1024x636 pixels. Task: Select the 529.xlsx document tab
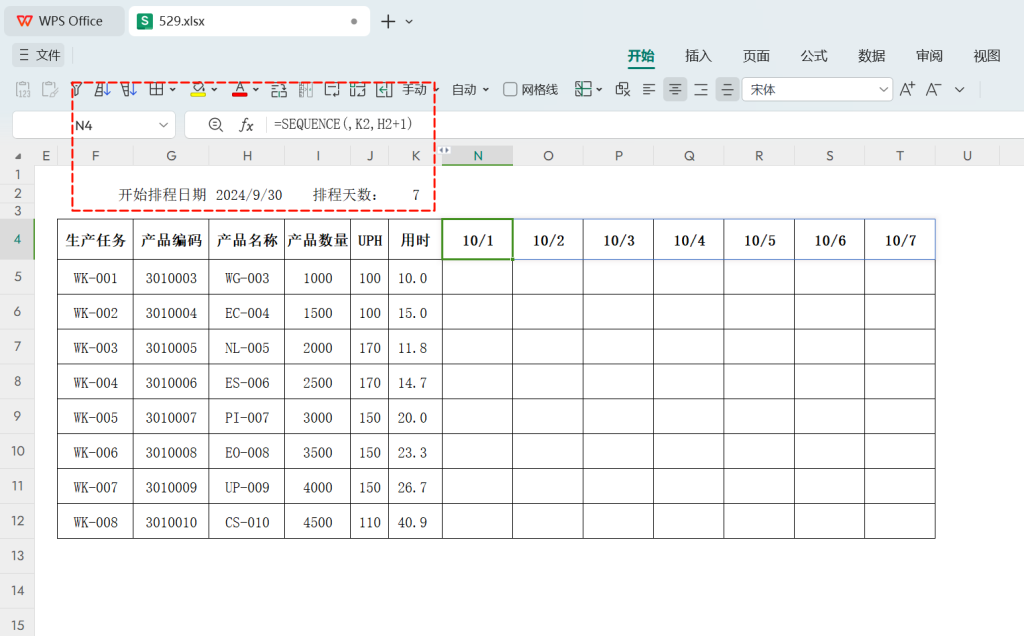[248, 21]
